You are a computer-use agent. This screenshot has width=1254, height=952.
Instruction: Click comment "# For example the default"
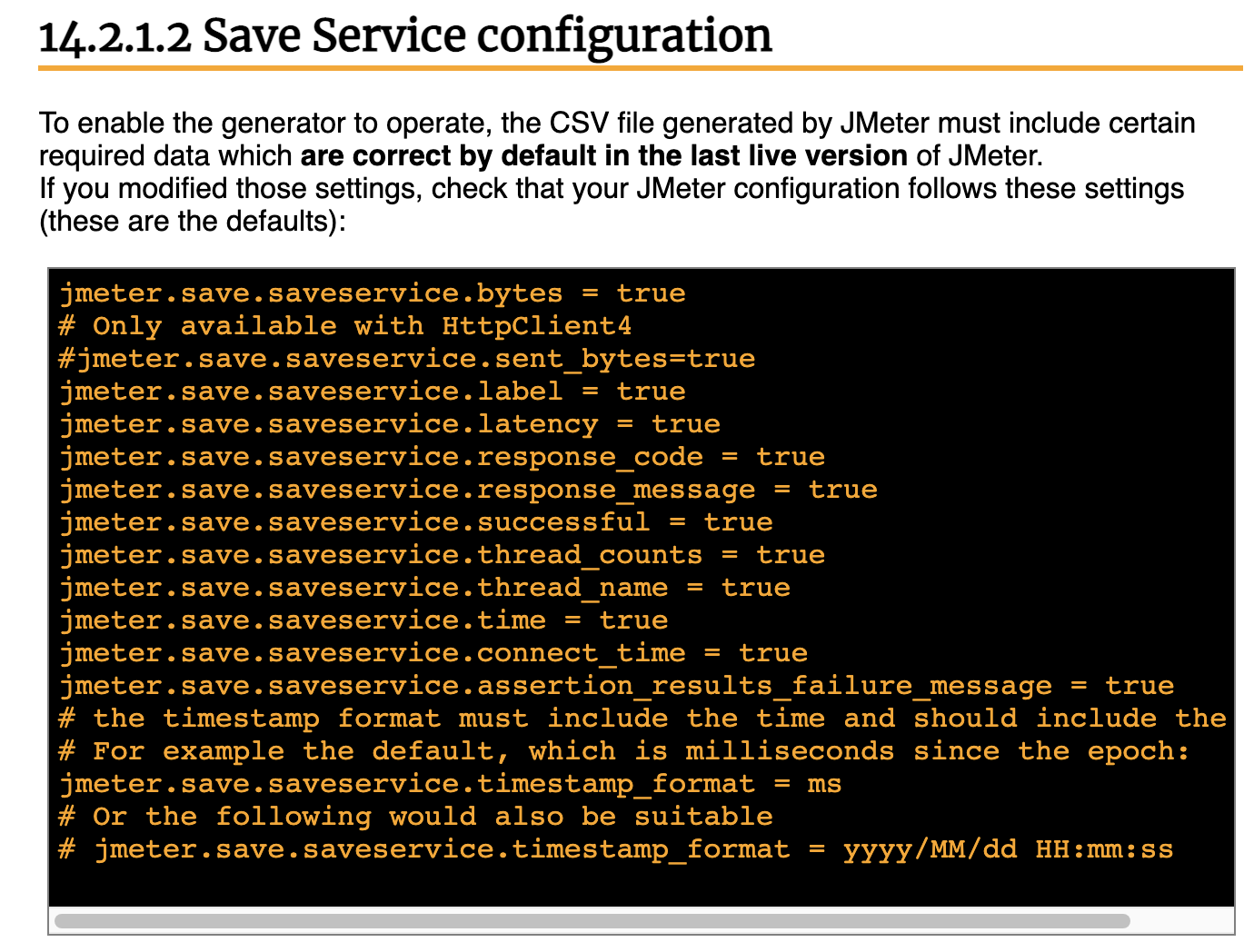pos(625,751)
